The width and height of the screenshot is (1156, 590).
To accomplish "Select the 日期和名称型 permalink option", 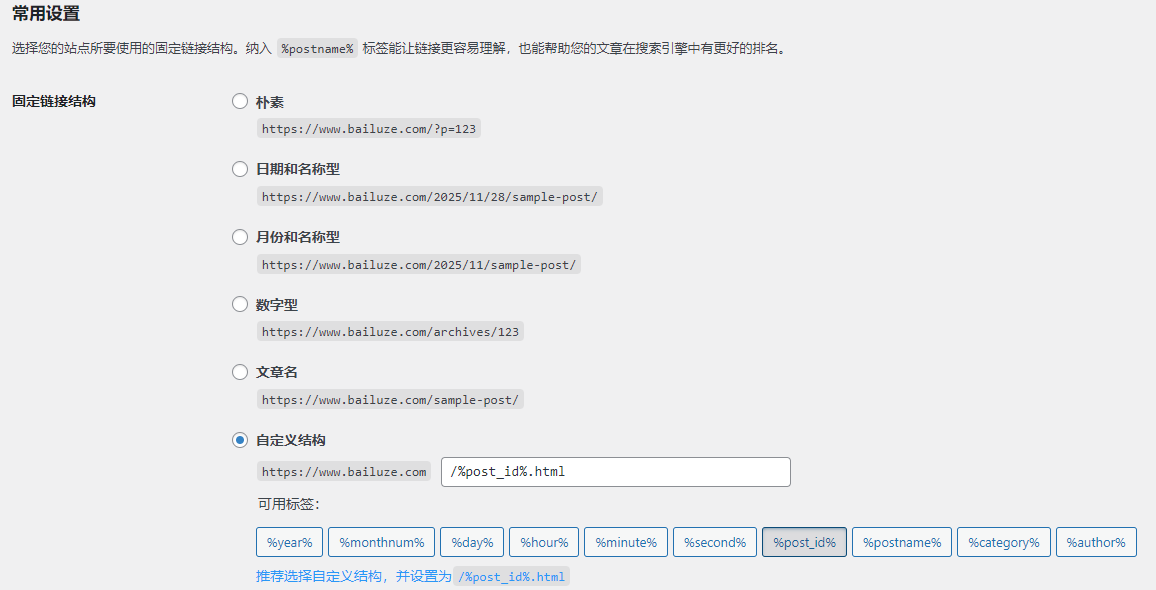I will pos(240,169).
